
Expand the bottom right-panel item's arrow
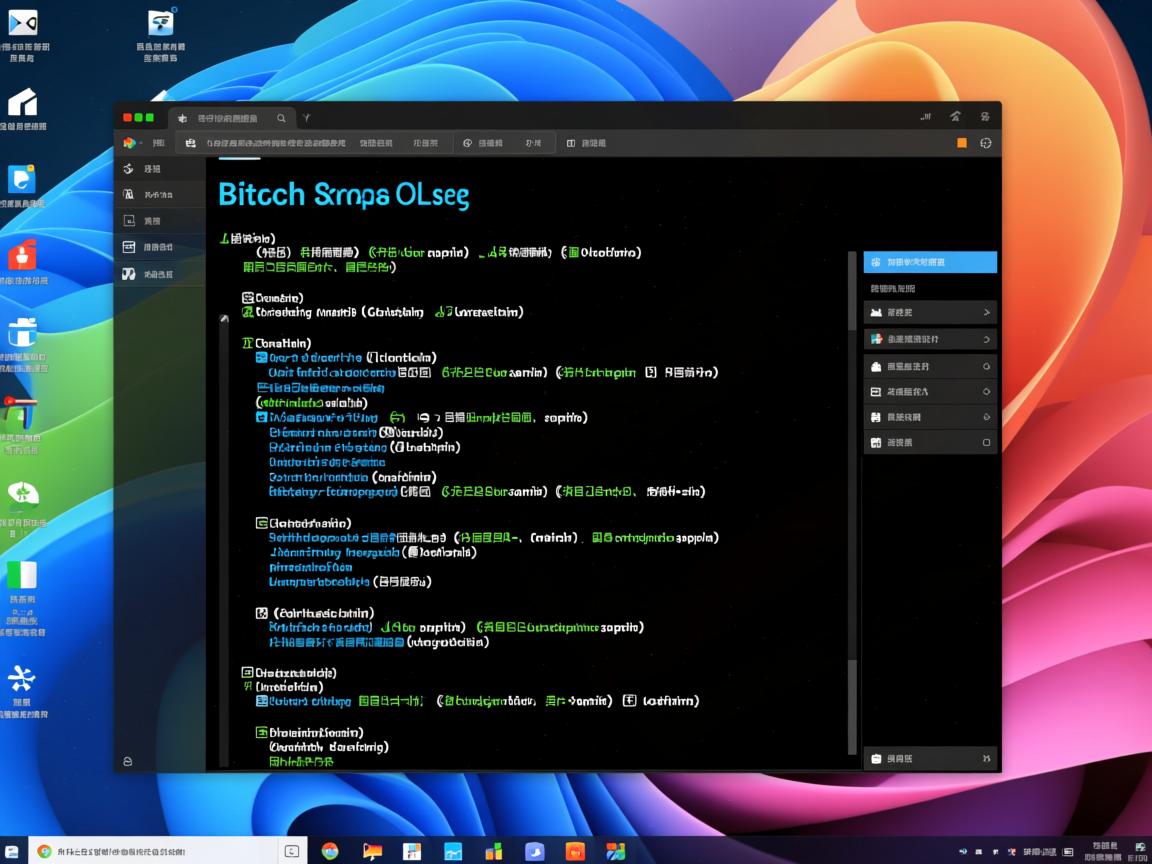(986, 759)
